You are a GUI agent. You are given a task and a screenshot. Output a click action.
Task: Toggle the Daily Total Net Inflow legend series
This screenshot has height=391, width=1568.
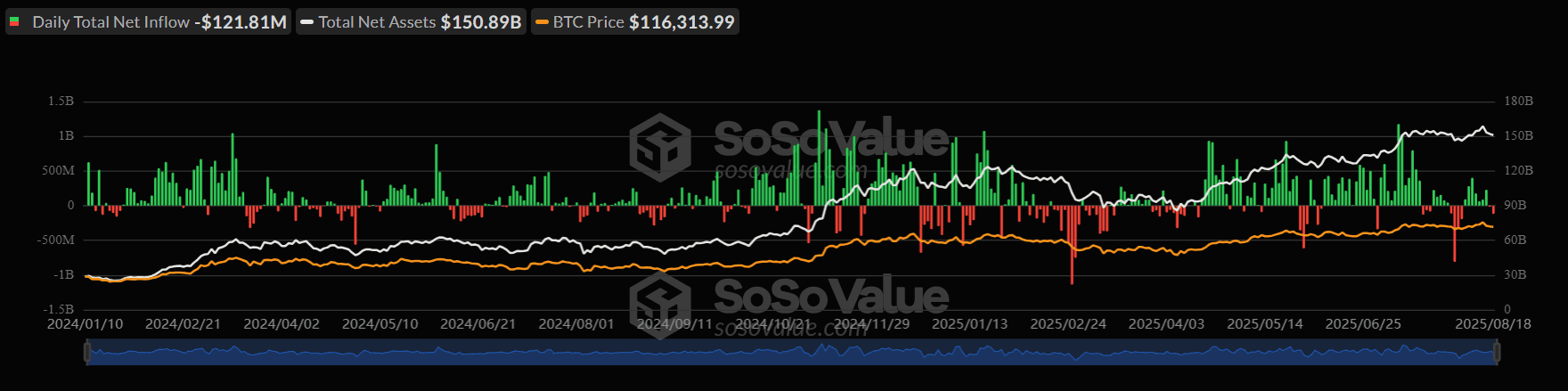coord(148,22)
